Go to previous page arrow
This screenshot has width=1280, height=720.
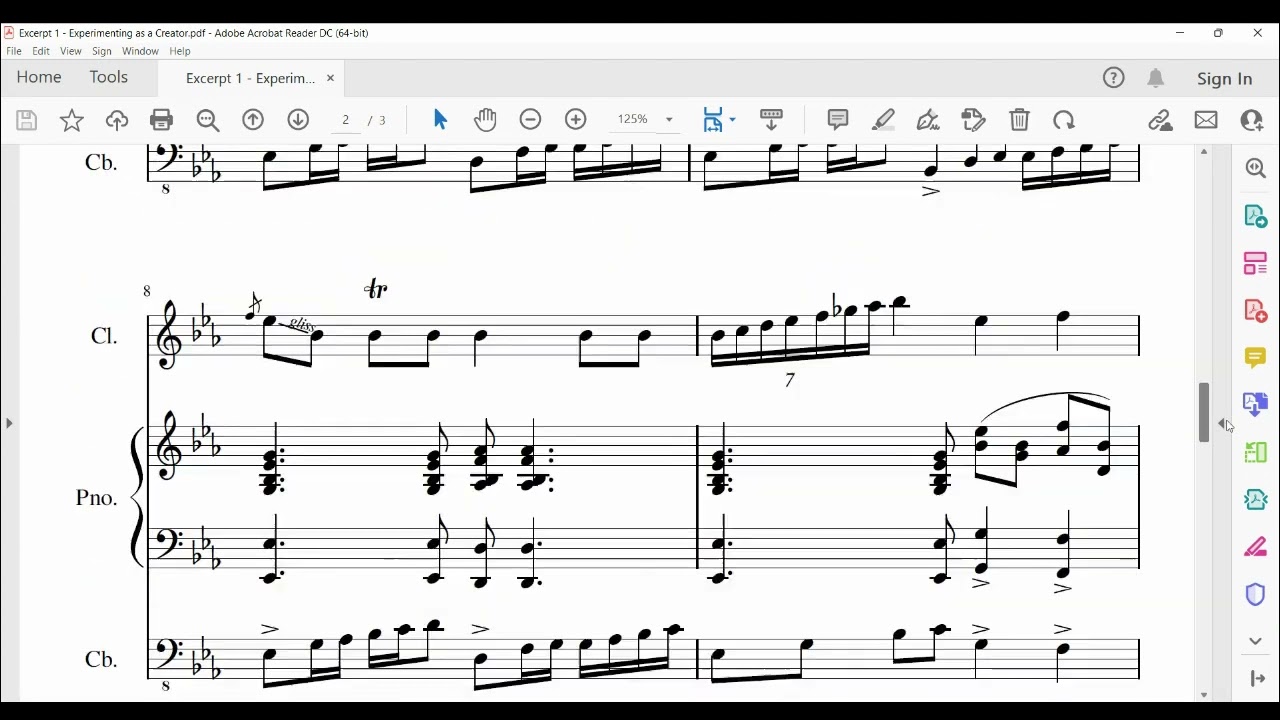pyautogui.click(x=253, y=120)
